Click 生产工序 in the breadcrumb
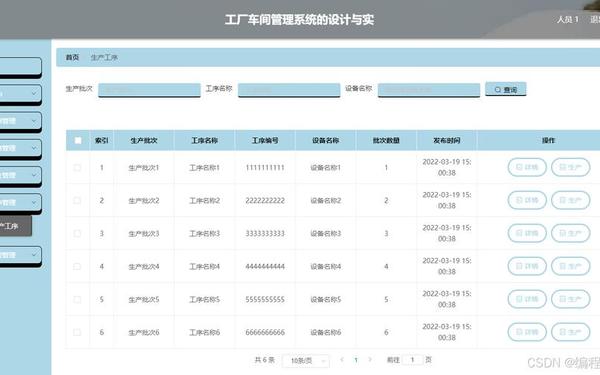The image size is (600, 375). pos(104,58)
